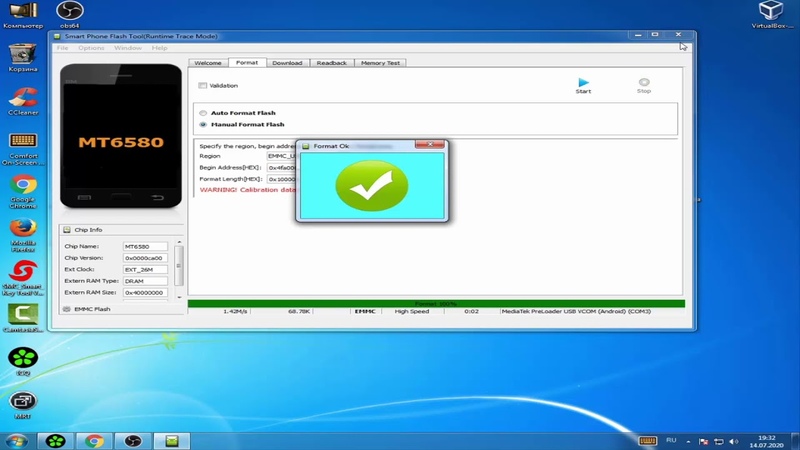Open the Window menu
This screenshot has width=800, height=450.
[x=128, y=48]
